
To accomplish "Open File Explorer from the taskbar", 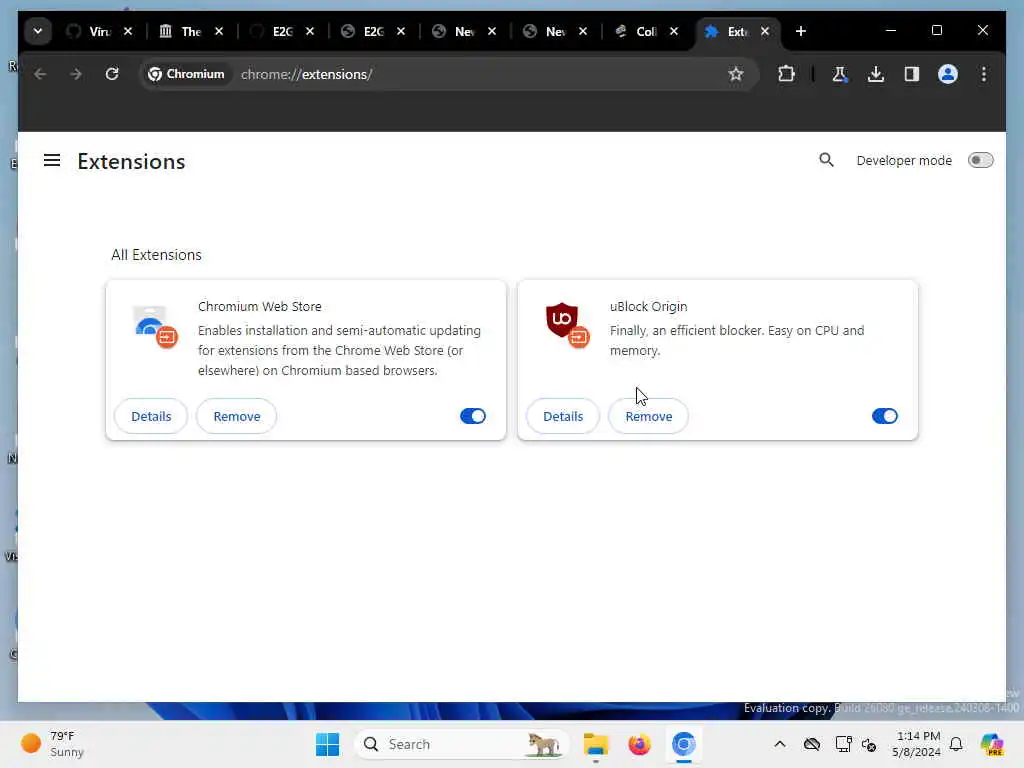I will tap(596, 744).
